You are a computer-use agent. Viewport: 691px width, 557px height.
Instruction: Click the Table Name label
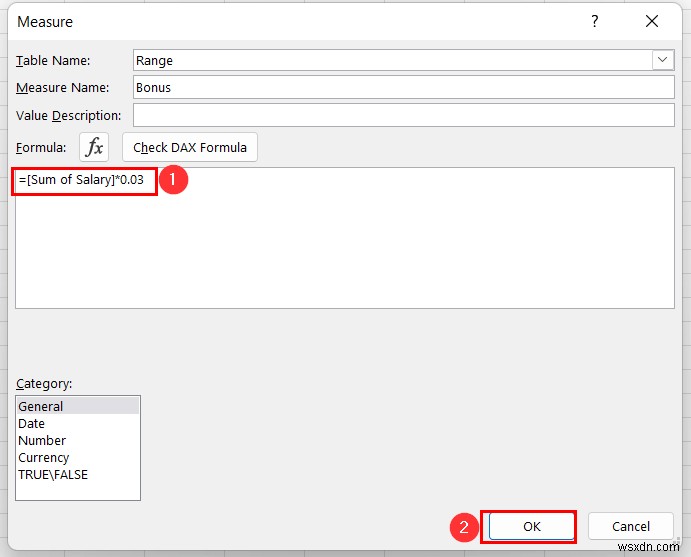coord(53,60)
